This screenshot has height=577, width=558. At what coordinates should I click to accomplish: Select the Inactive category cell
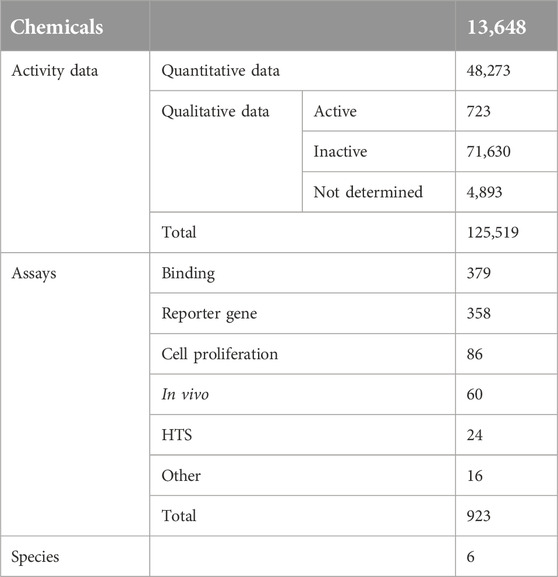coord(379,151)
